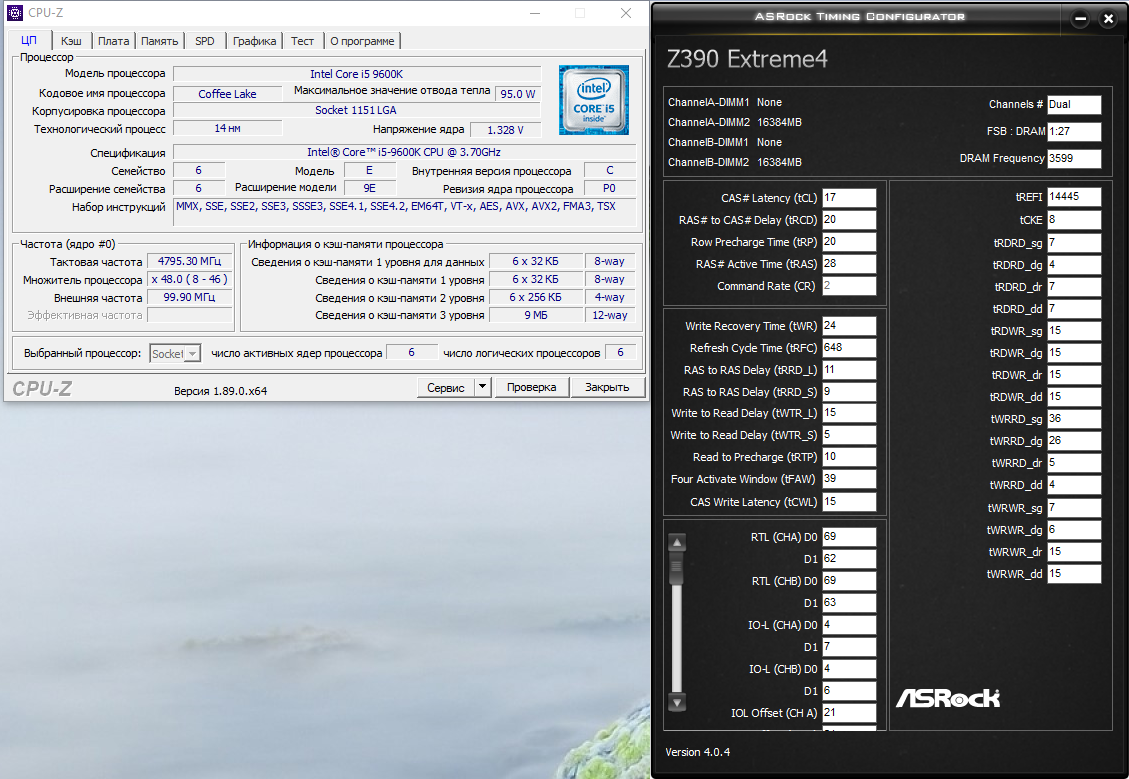
Task: Click the ASRock logo in Timing Configurator
Action: coord(948,698)
